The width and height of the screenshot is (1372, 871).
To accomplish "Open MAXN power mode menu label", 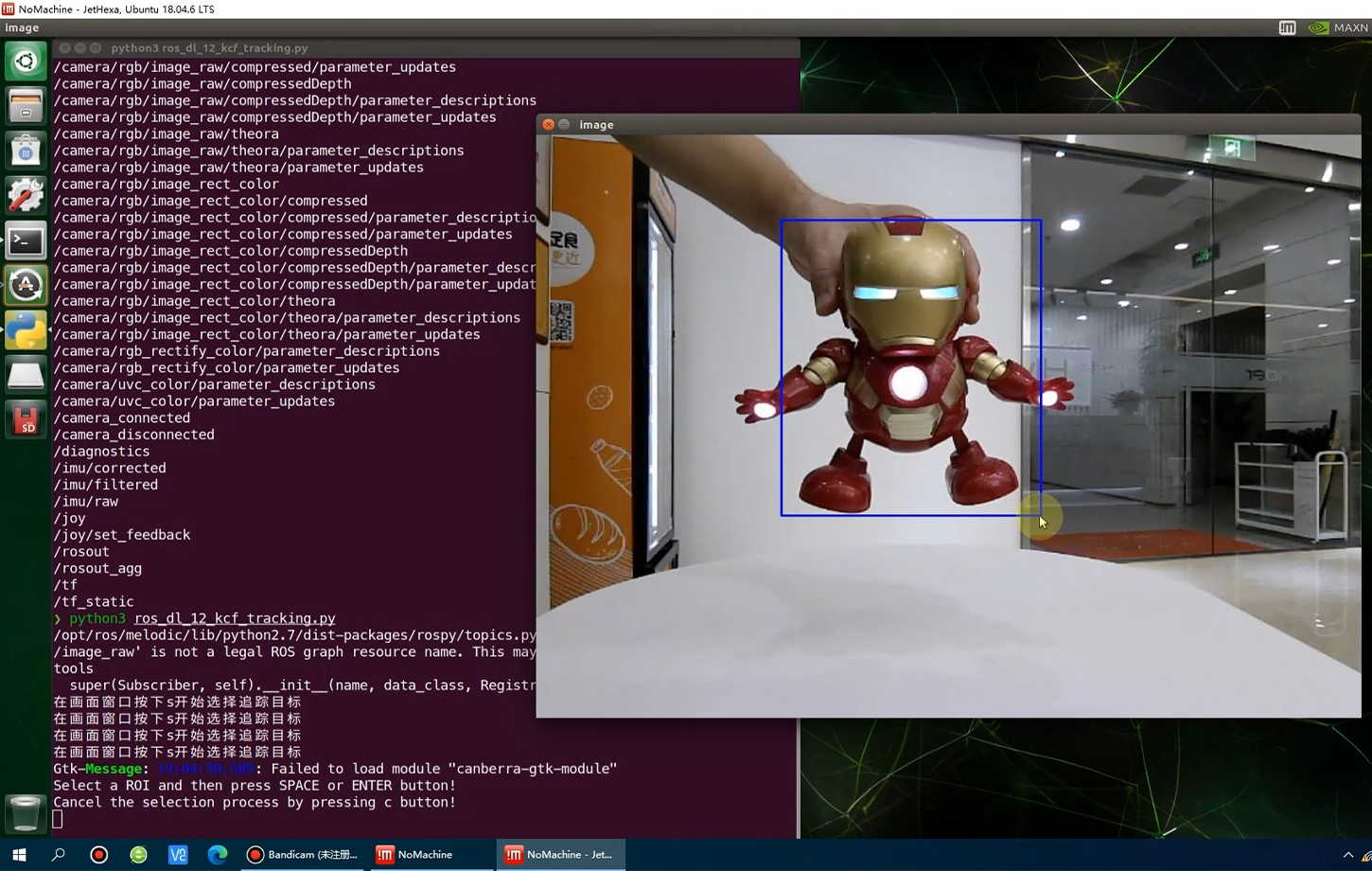I will coord(1350,27).
